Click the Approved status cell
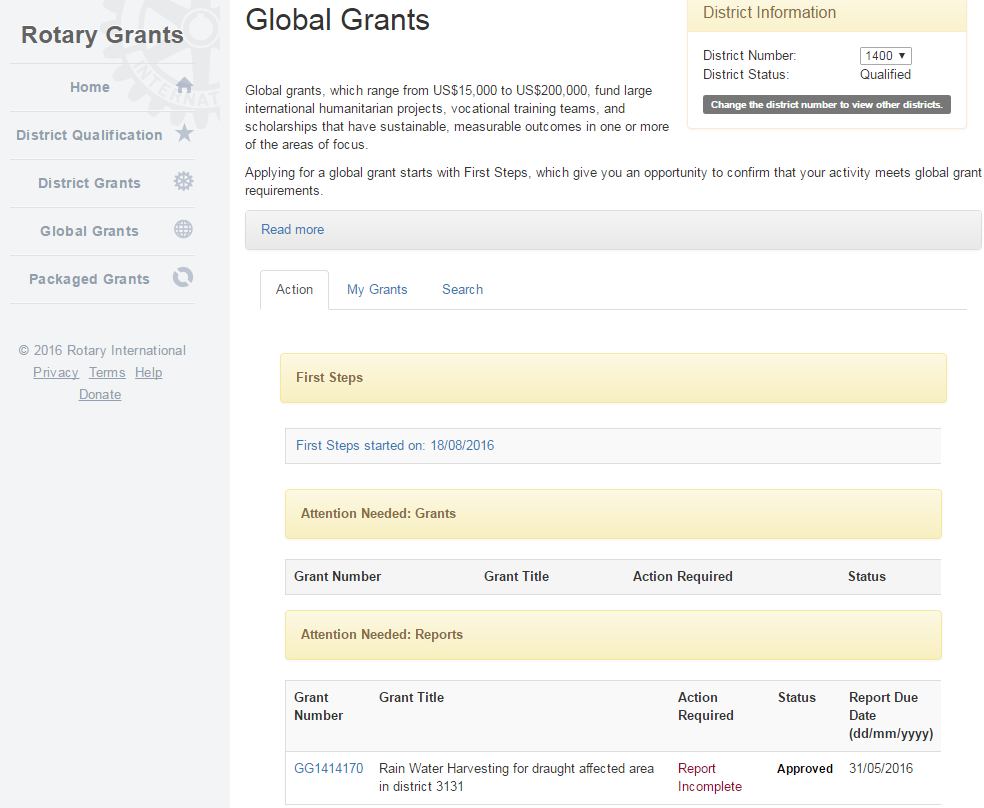984x808 pixels. coord(805,769)
